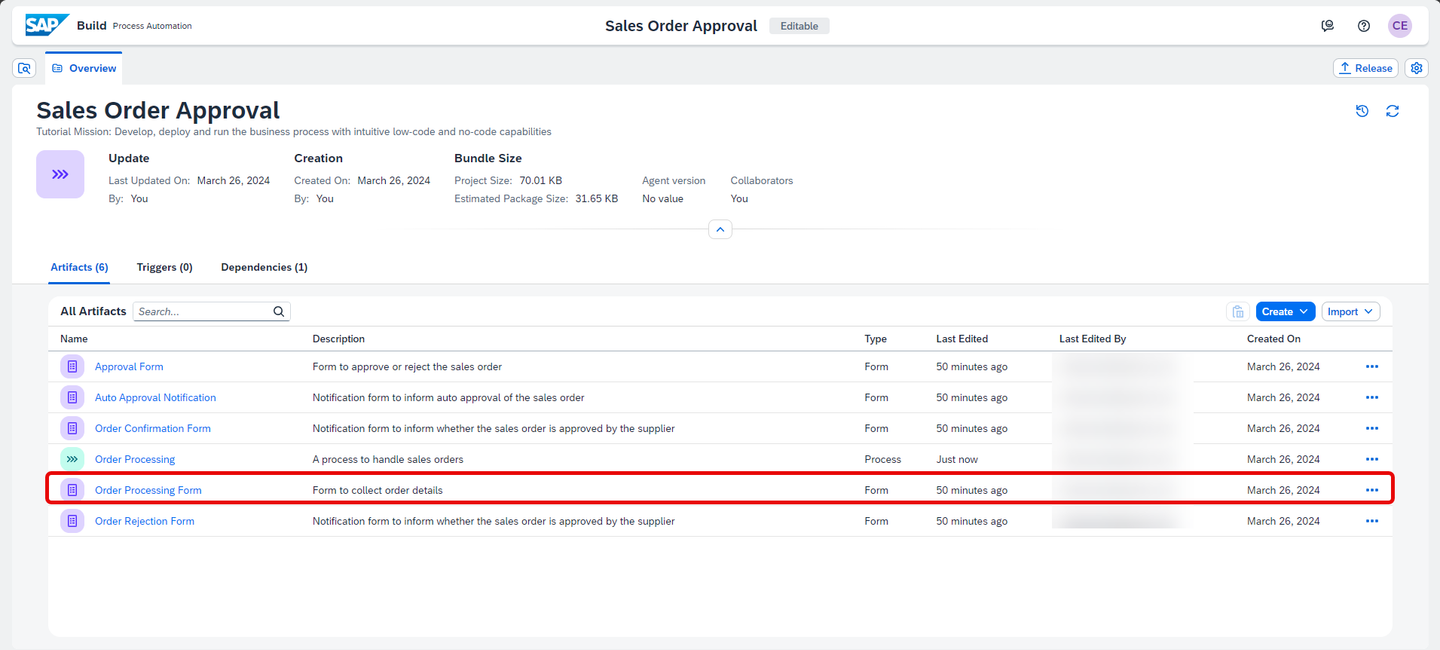This screenshot has width=1440, height=650.
Task: Open the Auto Approval Notification link
Action: coord(155,398)
